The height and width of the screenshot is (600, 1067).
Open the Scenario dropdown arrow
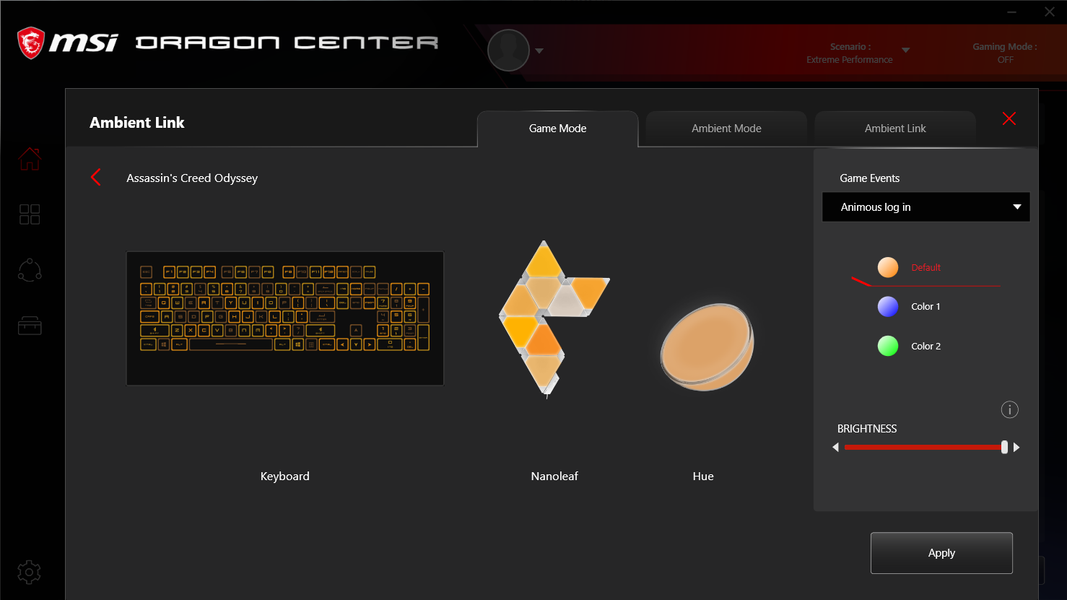pyautogui.click(x=906, y=50)
